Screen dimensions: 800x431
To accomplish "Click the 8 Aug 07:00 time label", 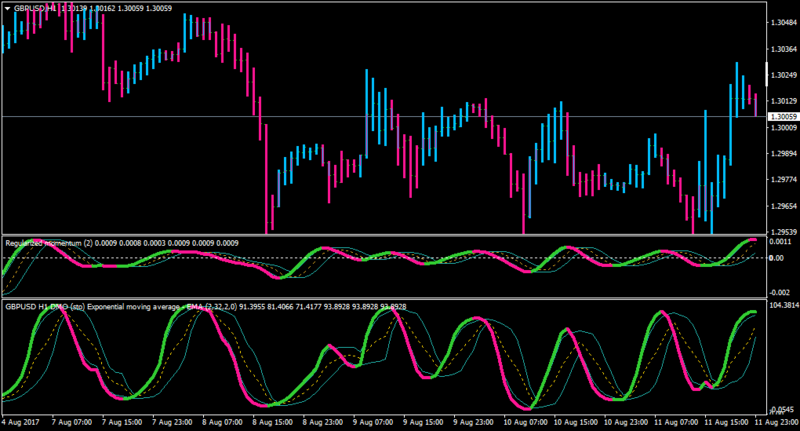I will (222, 422).
